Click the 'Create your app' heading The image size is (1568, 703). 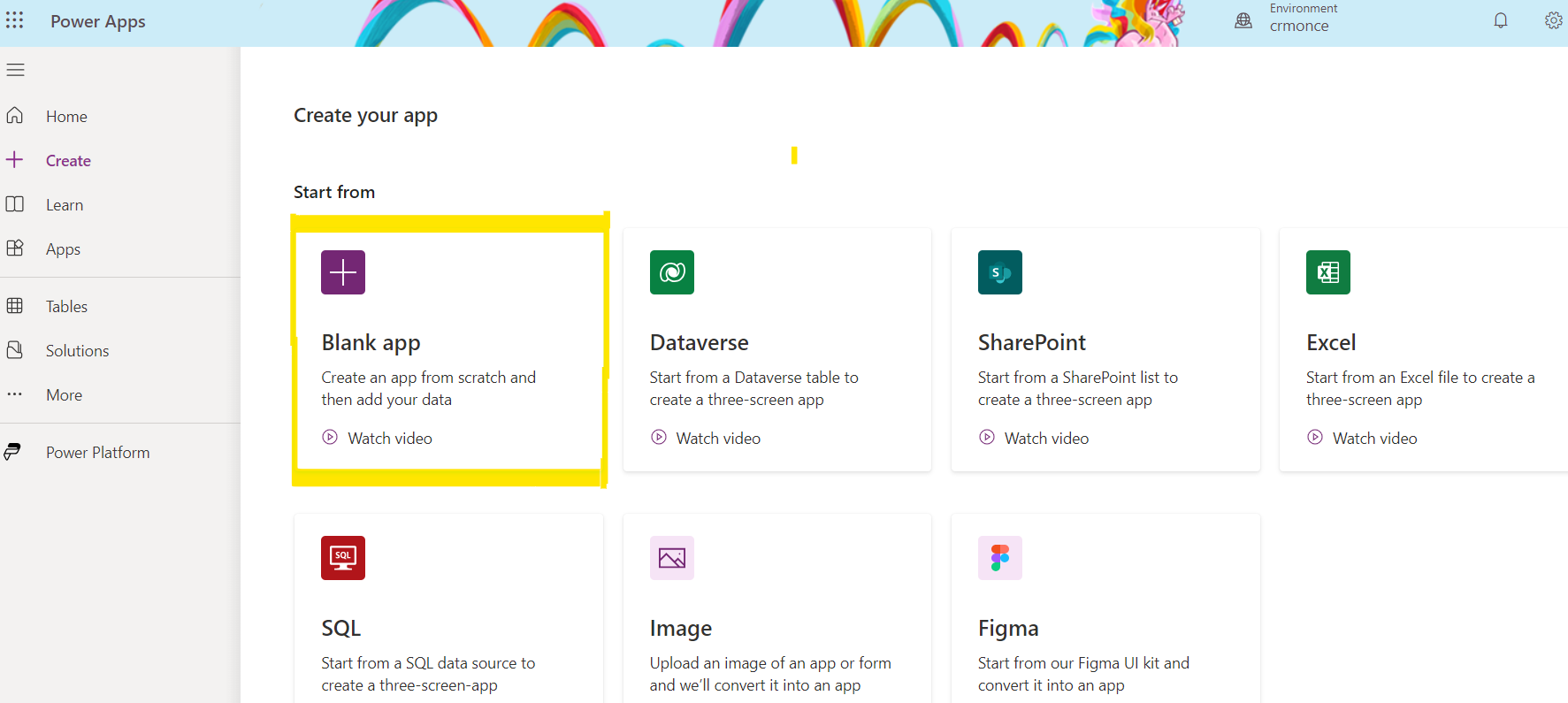365,116
